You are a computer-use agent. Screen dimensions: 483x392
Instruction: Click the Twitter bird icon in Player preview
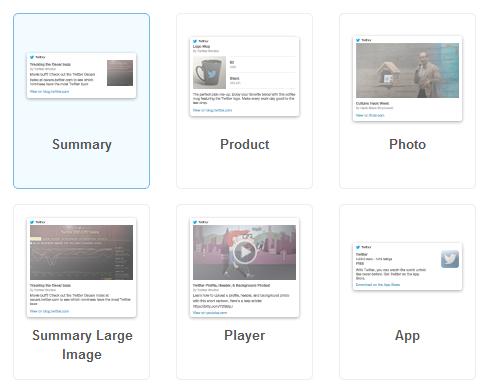195,222
